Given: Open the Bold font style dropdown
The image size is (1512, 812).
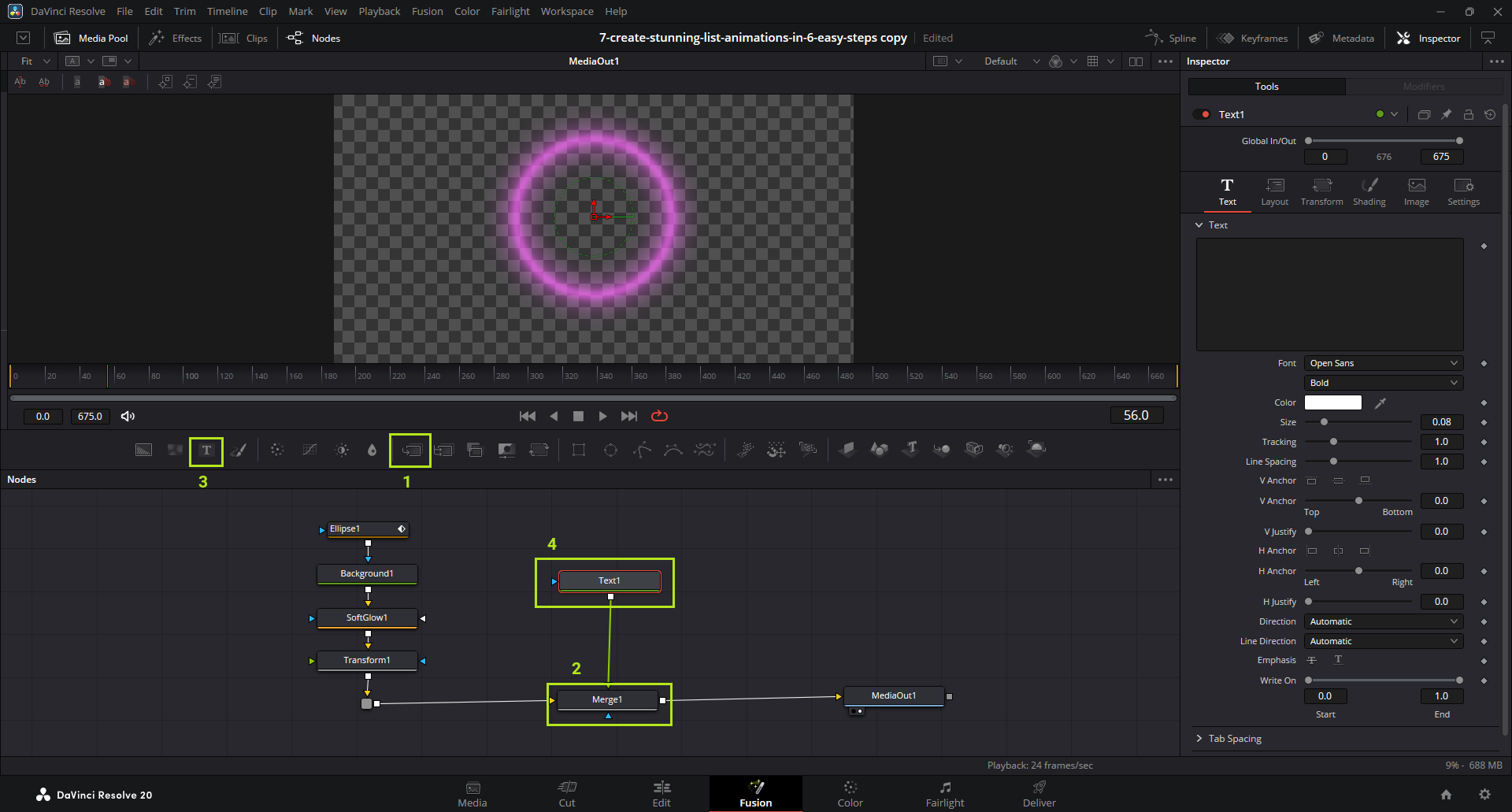Looking at the screenshot, I should click(x=1383, y=383).
